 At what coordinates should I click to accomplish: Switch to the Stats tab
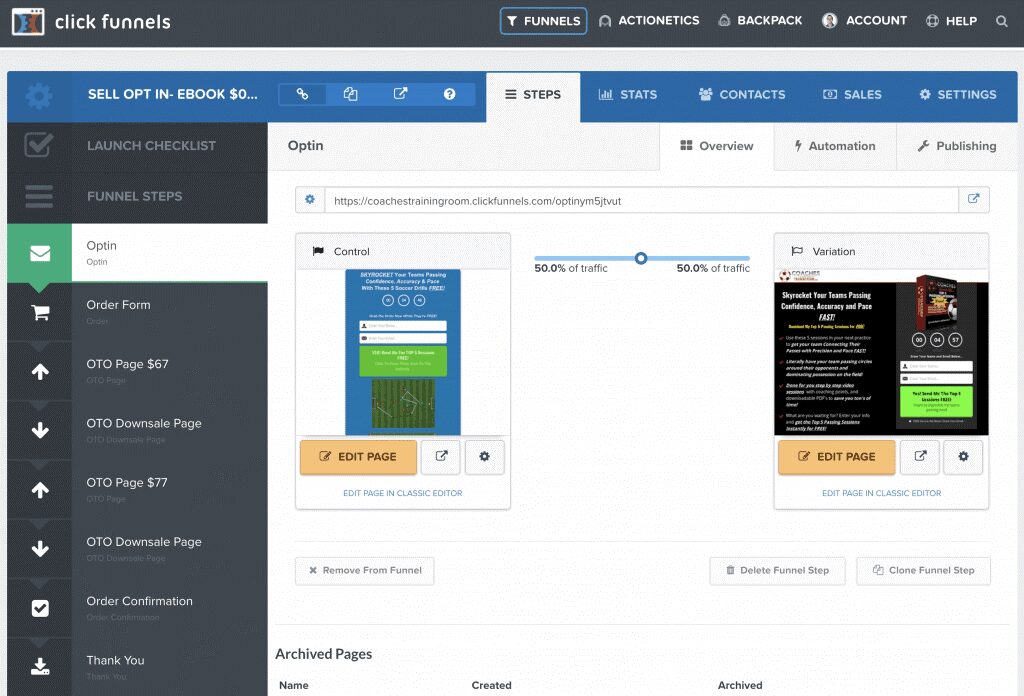coord(628,95)
